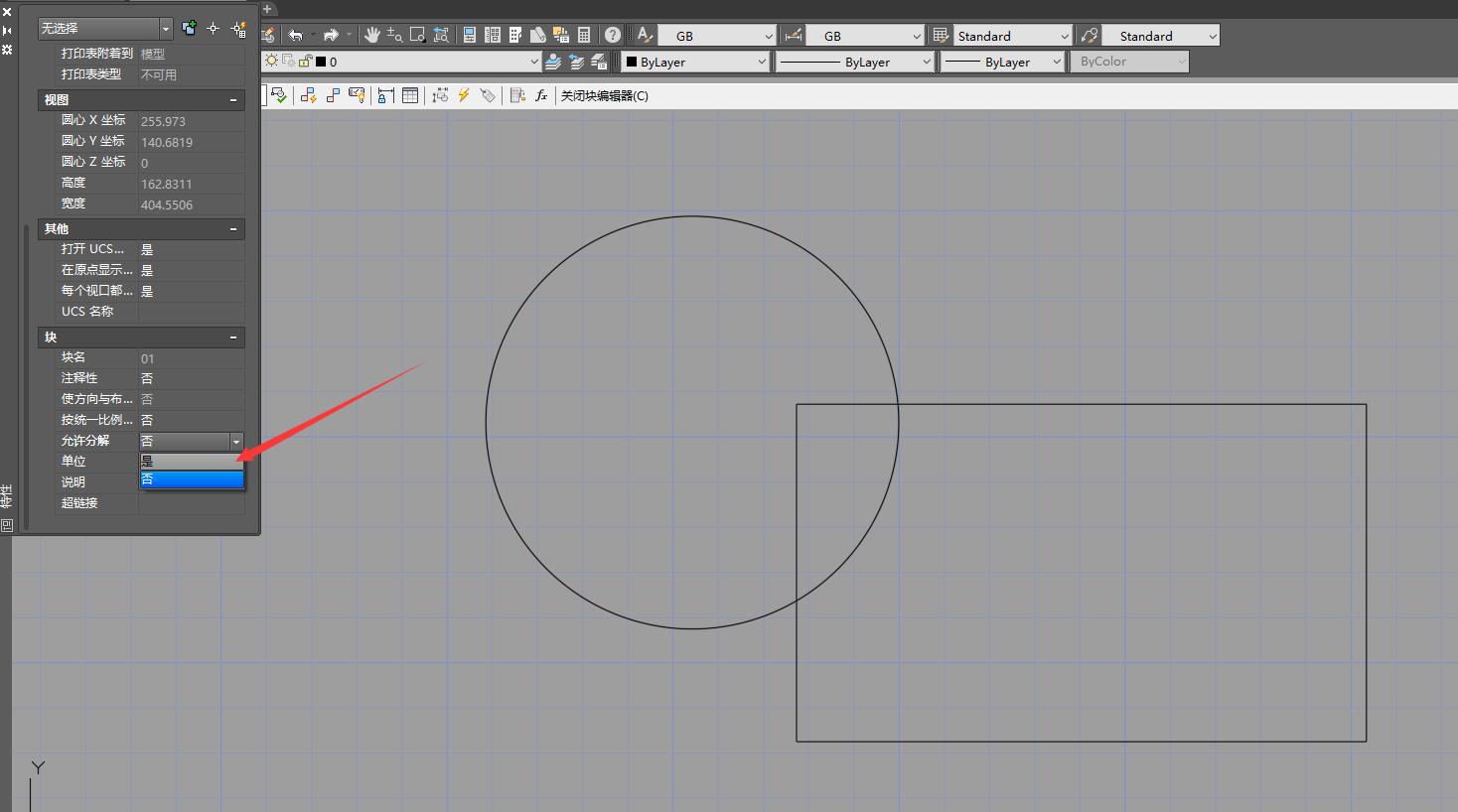
Task: Collapse the 其他 section
Action: click(233, 229)
